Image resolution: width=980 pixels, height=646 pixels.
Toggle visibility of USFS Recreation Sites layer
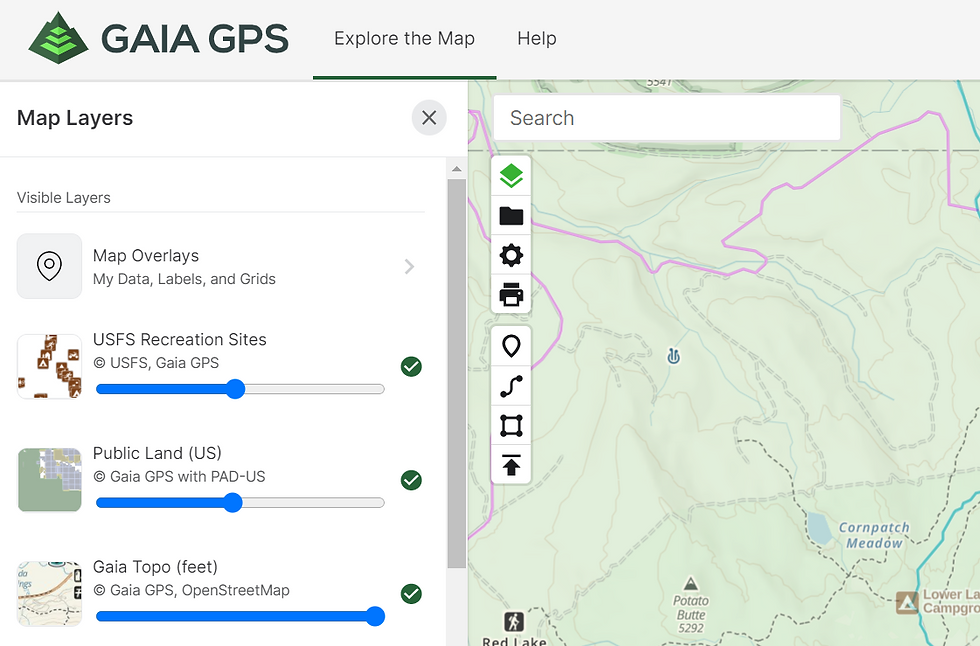coord(411,367)
